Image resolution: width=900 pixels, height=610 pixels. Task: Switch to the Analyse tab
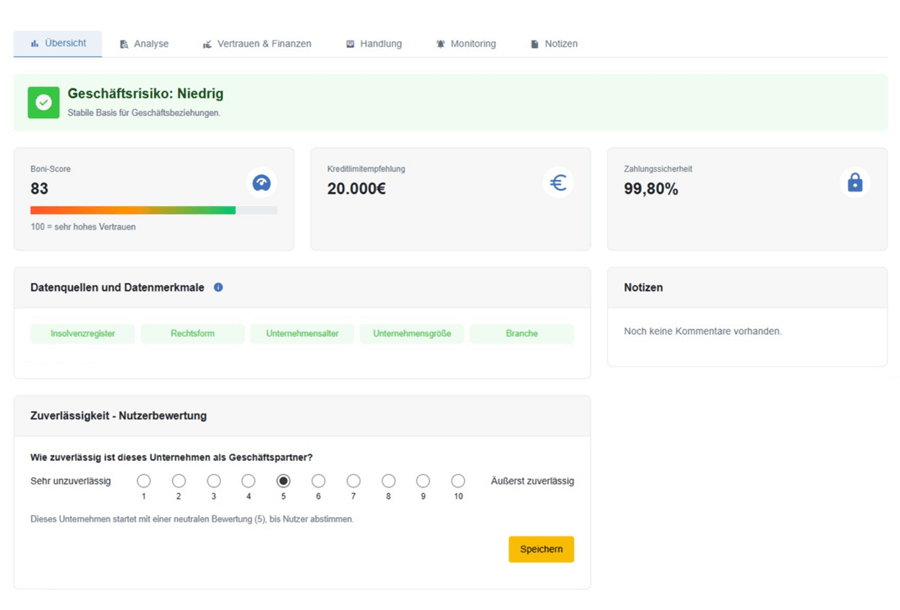point(144,44)
